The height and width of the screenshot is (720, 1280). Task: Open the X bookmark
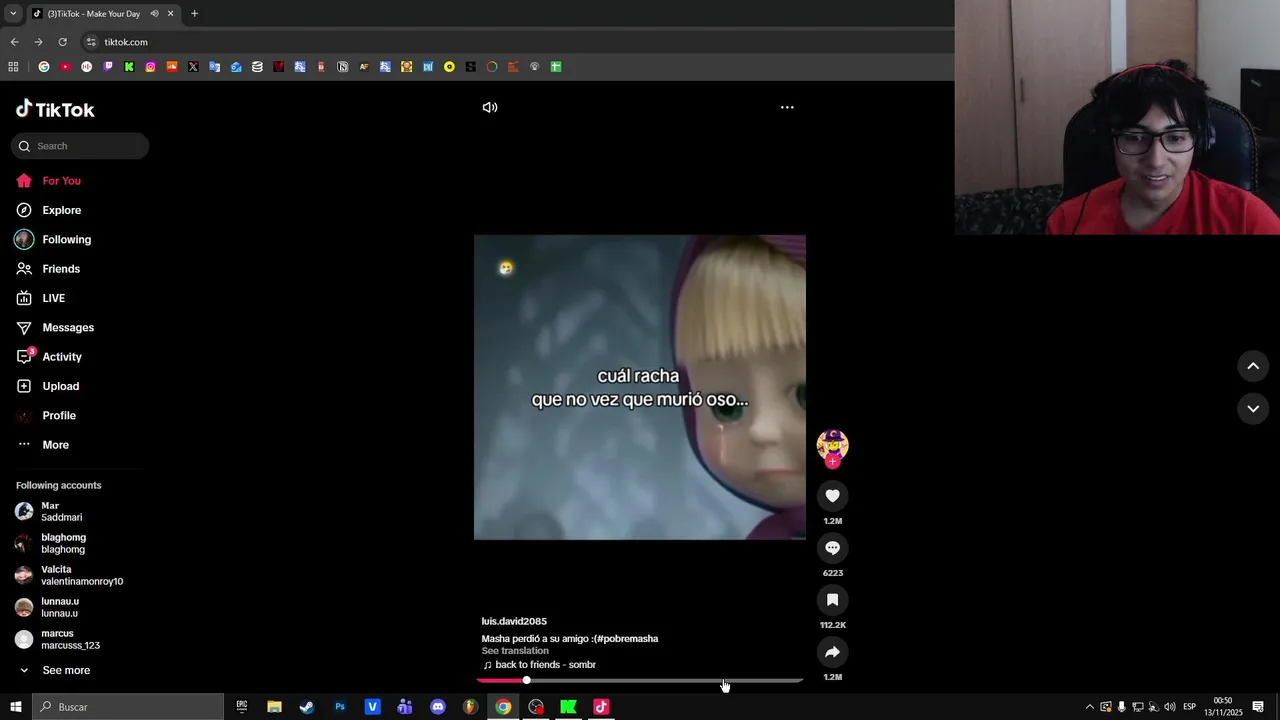coord(193,67)
